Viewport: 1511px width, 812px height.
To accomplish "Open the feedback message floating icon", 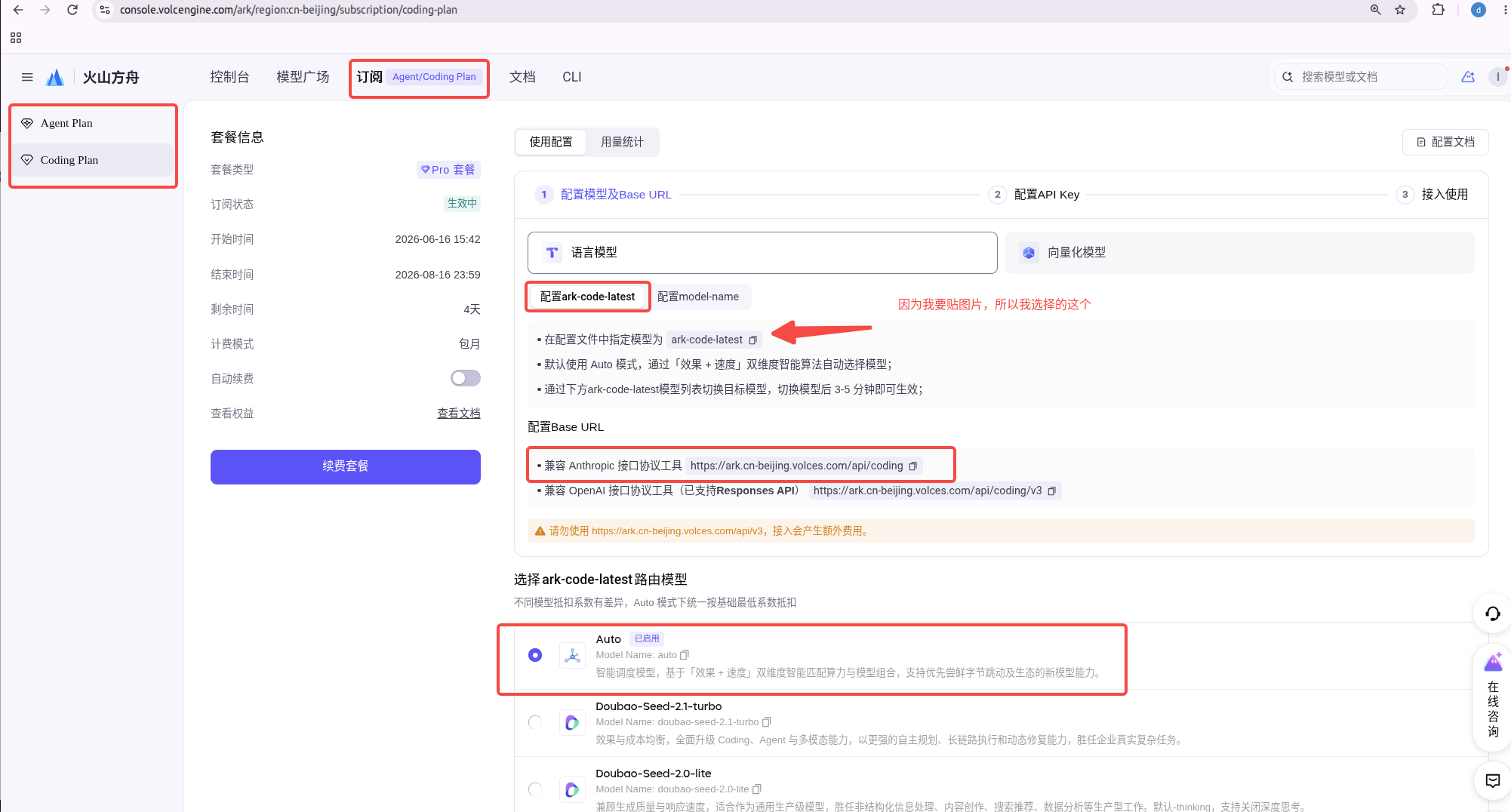I will click(x=1492, y=781).
